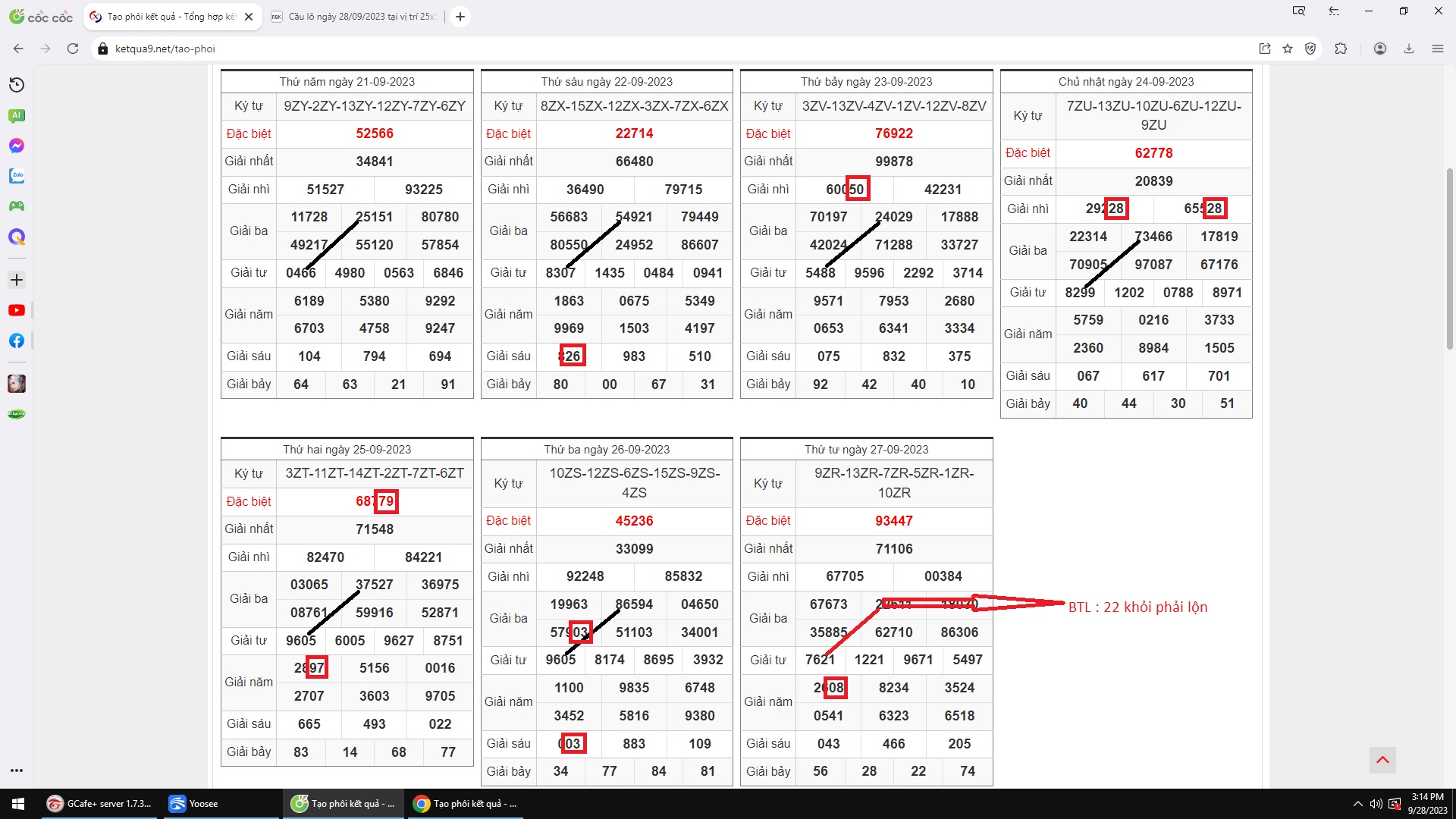Image resolution: width=1456 pixels, height=819 pixels.
Task: Open the gaming controller sidebar icon
Action: pos(17,206)
